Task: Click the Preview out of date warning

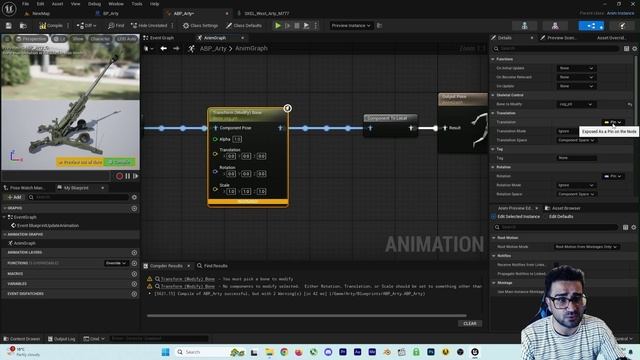Action: click(80, 162)
